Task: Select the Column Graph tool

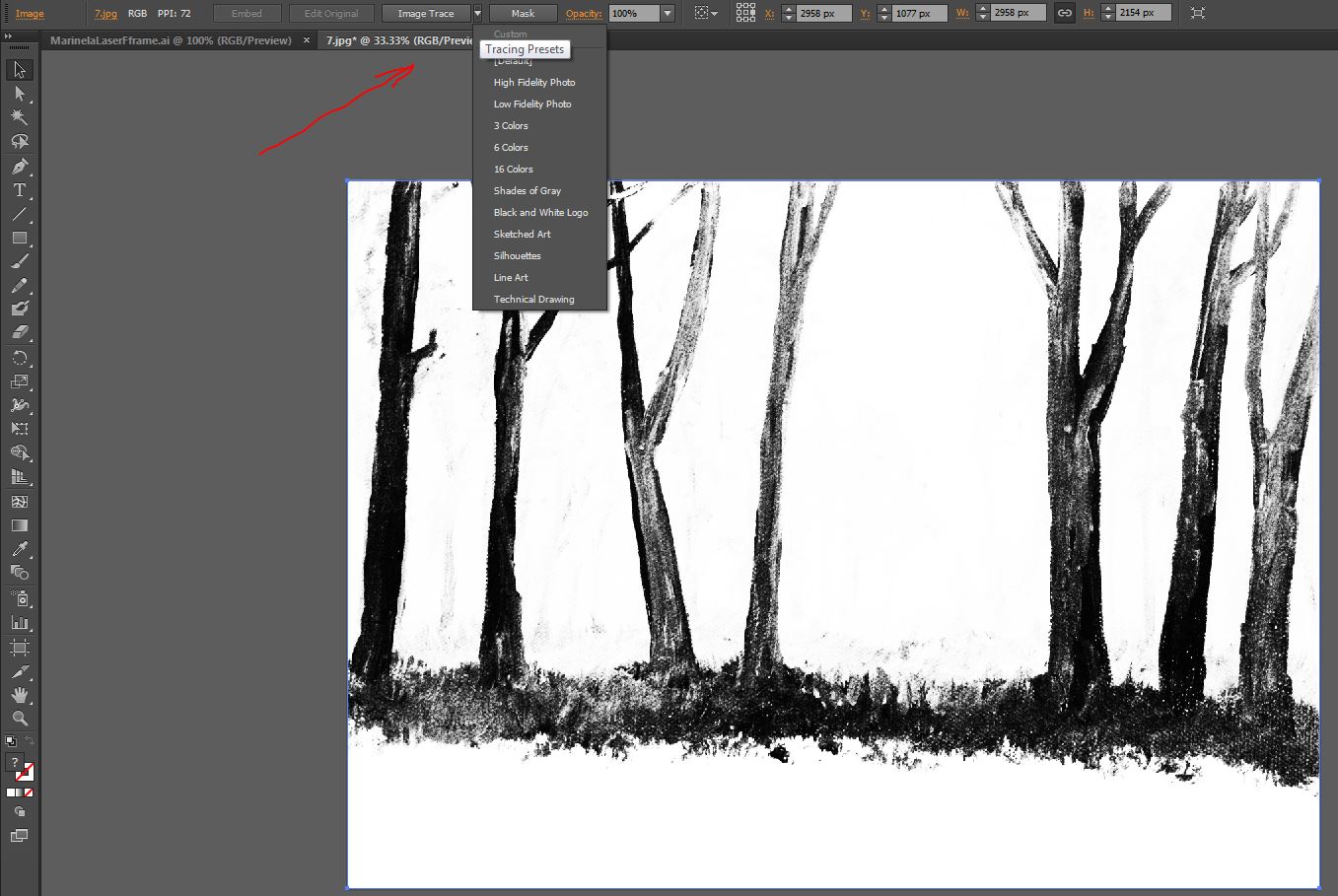Action: click(x=20, y=622)
